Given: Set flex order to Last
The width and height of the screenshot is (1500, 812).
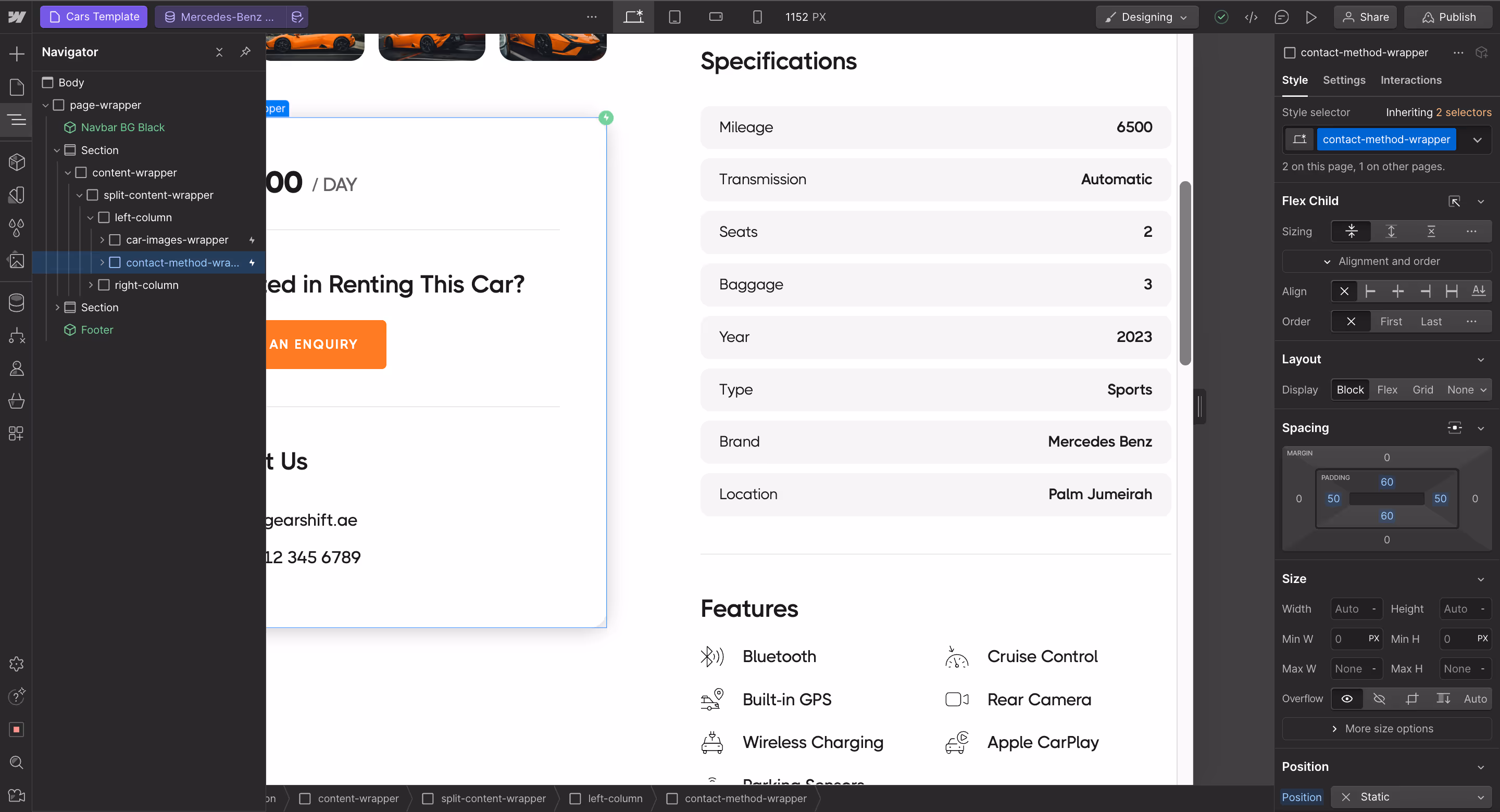Looking at the screenshot, I should 1431,321.
